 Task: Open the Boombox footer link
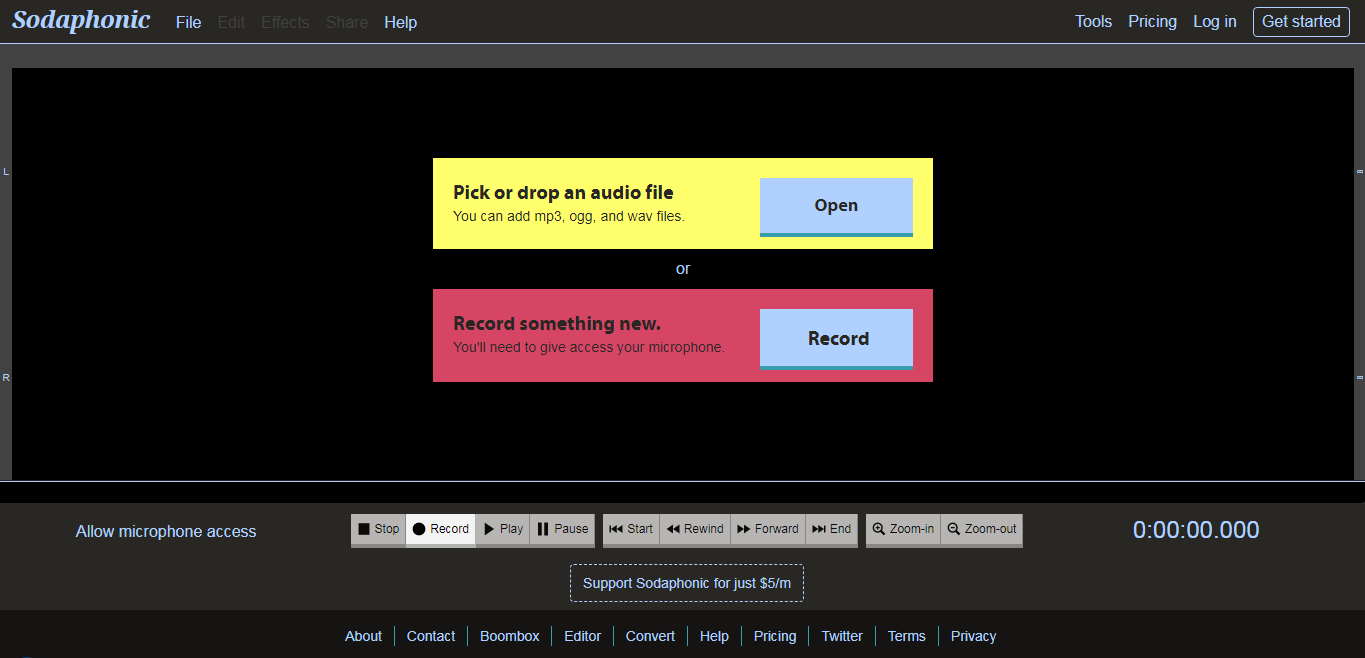[x=509, y=636]
